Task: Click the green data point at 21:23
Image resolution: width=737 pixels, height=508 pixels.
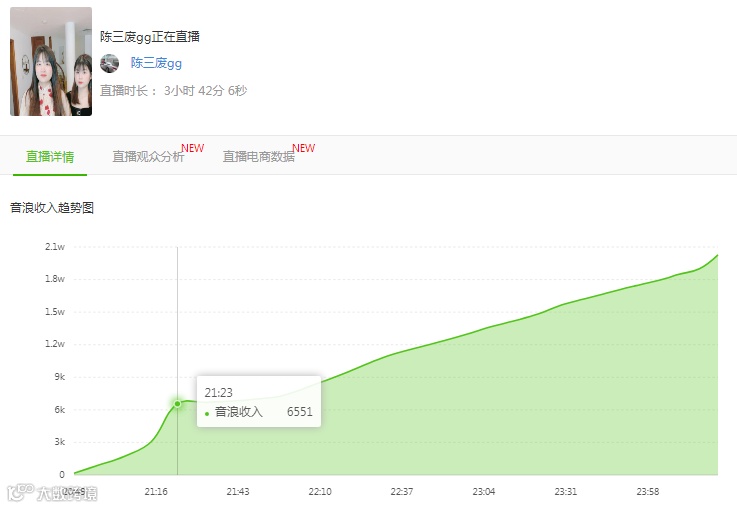Action: 177,404
